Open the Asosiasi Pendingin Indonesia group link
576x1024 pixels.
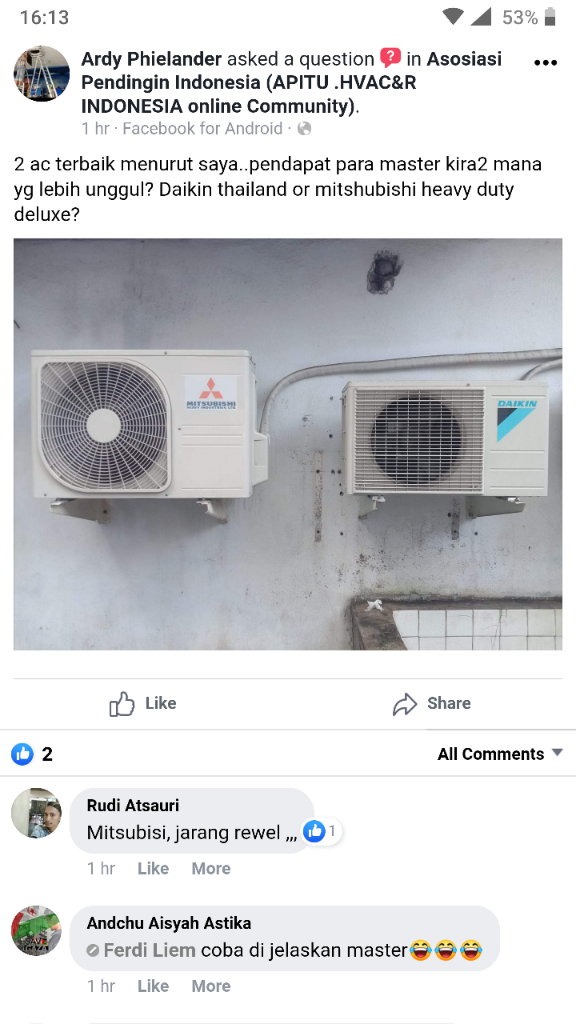[291, 82]
